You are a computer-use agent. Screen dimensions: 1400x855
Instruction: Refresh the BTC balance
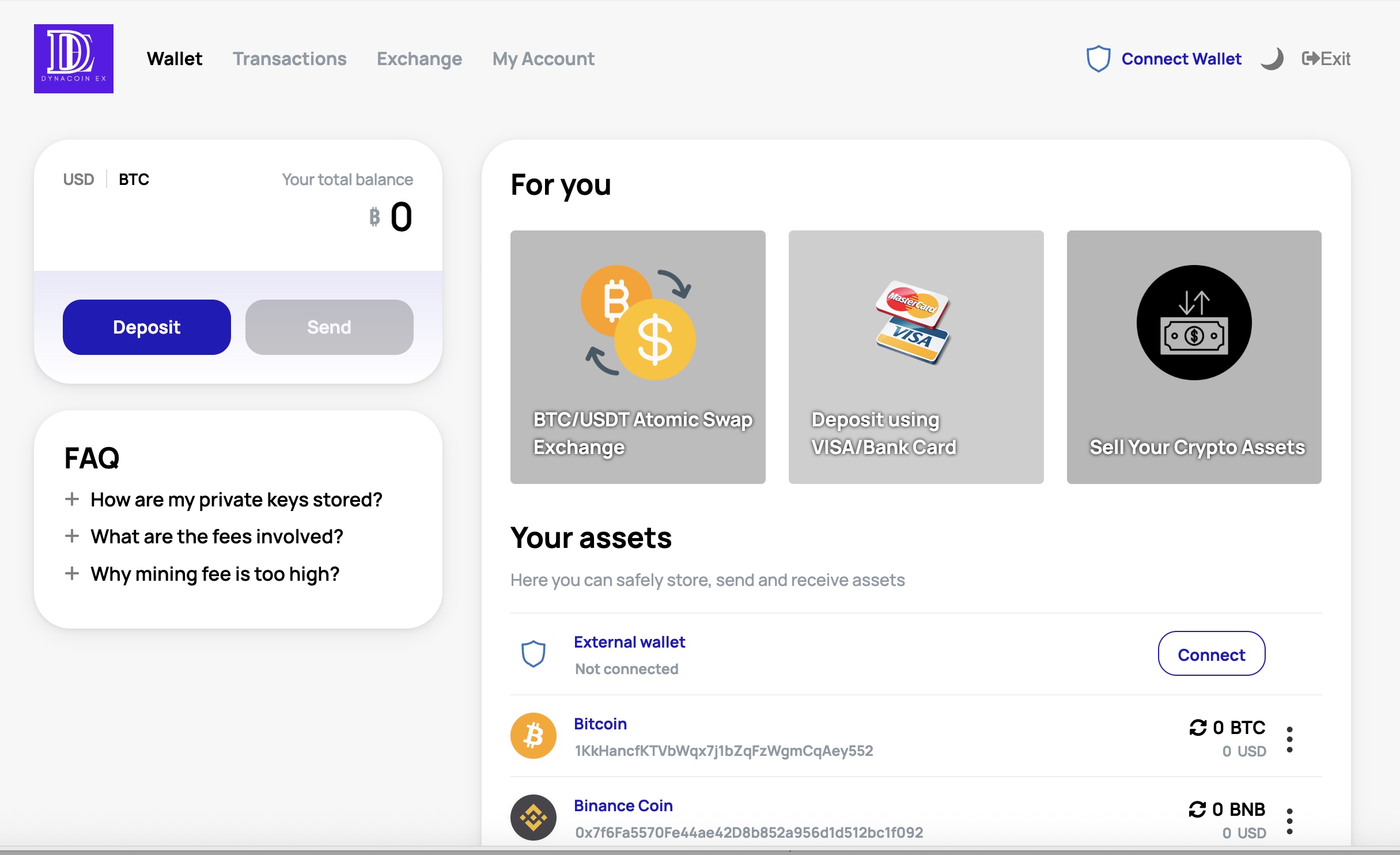click(1198, 728)
